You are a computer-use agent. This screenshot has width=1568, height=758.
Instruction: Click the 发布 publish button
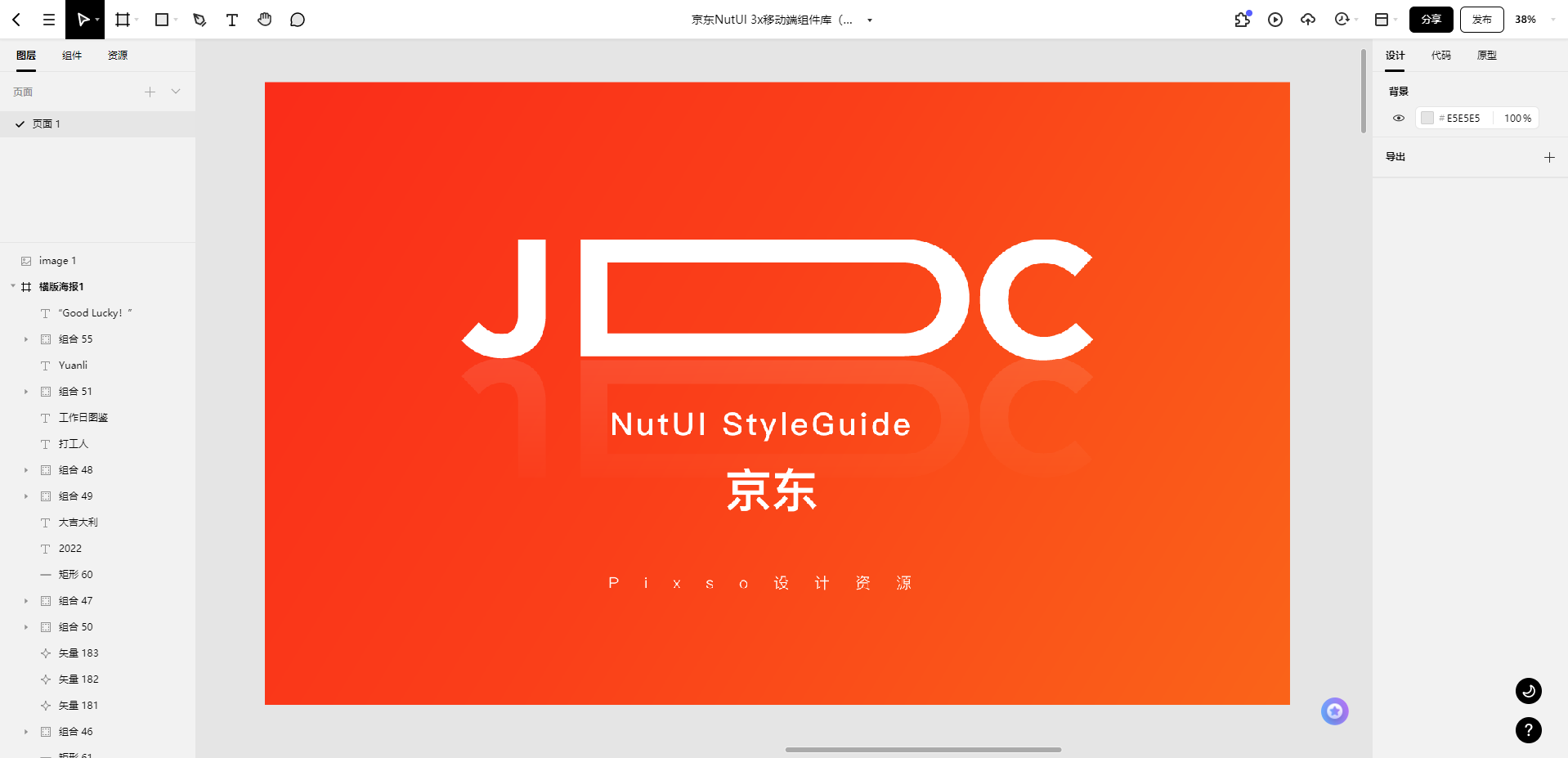pyautogui.click(x=1482, y=20)
